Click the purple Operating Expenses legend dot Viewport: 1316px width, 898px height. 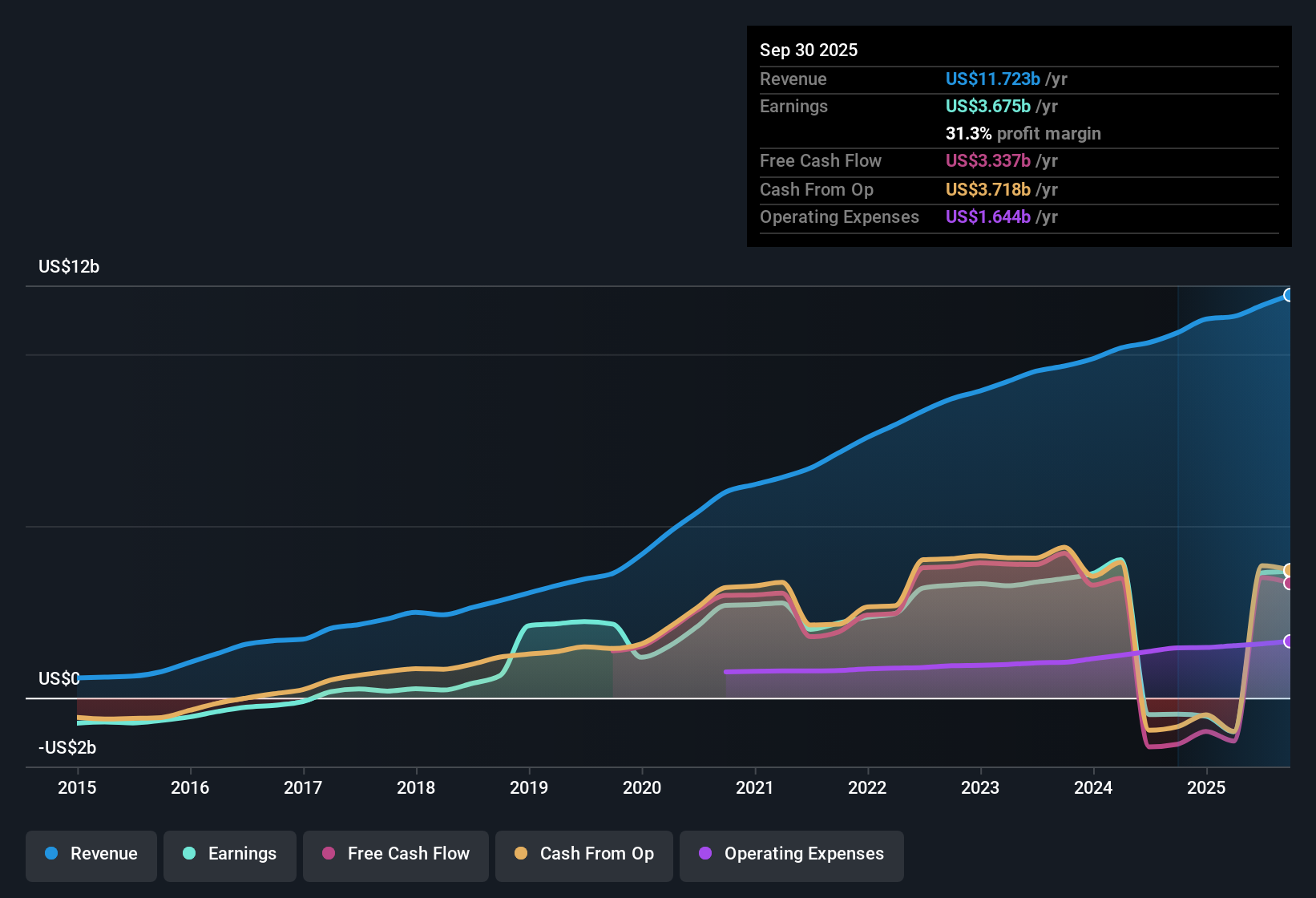pos(704,854)
